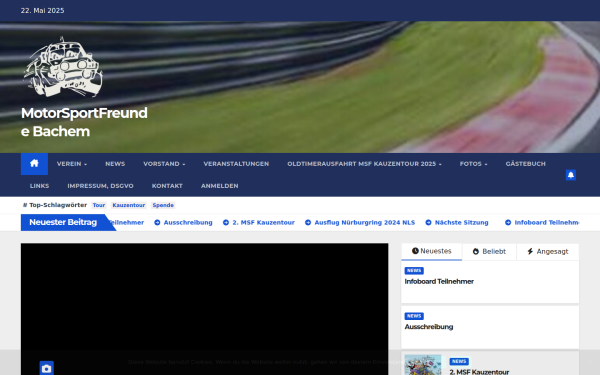600x375 pixels.
Task: Expand the Verein dropdown menu
Action: point(72,164)
